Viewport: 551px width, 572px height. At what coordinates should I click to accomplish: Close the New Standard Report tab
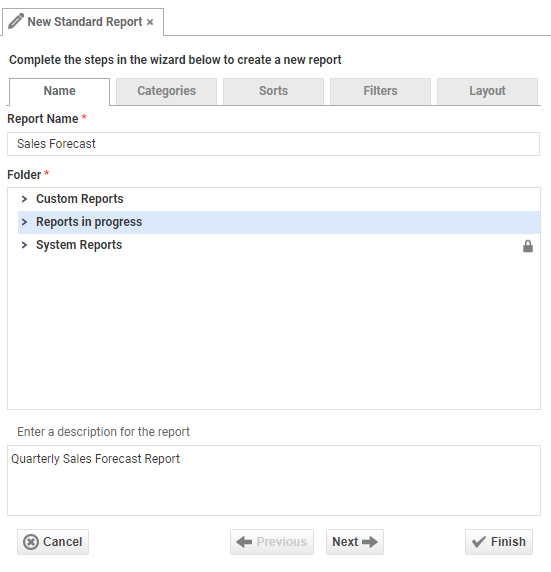click(150, 22)
